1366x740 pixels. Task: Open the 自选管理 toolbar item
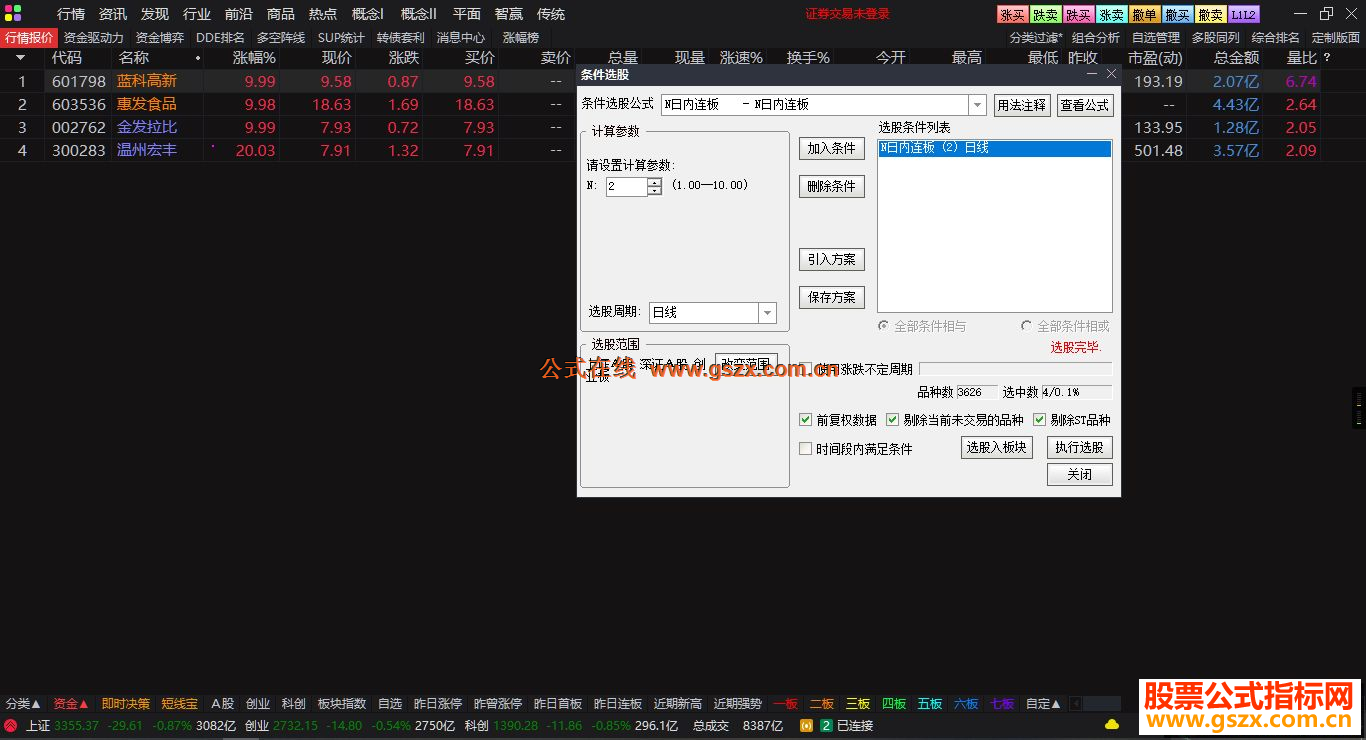coord(1156,38)
